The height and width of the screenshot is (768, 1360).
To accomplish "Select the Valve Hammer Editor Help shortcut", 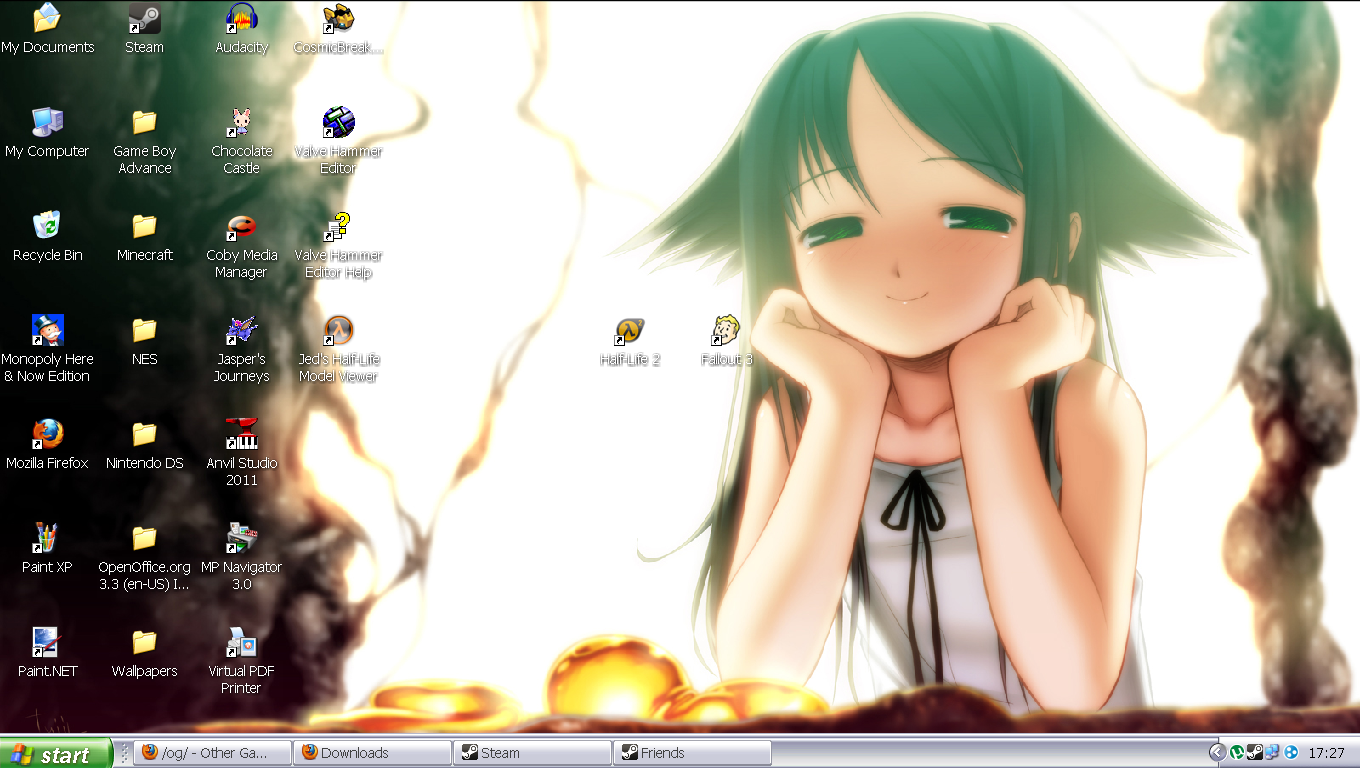I will click(338, 245).
